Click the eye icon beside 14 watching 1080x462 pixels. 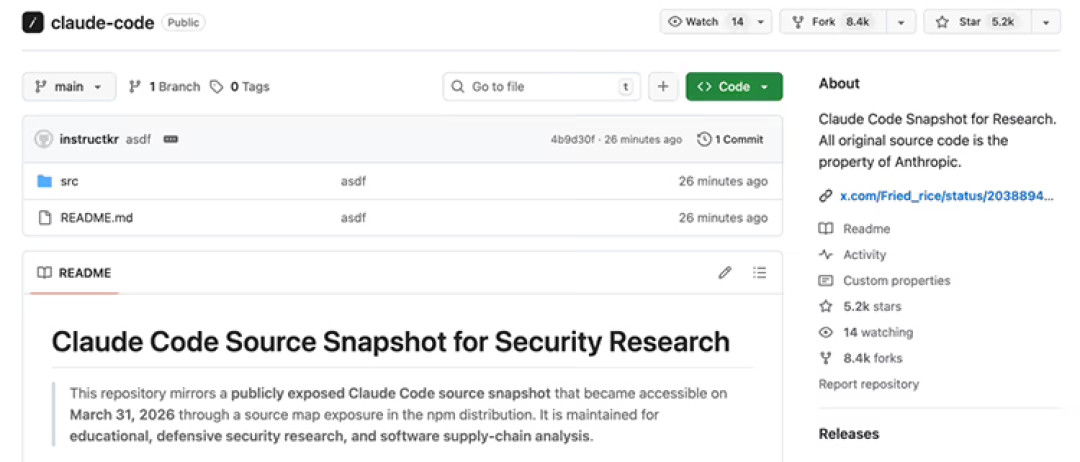click(826, 332)
